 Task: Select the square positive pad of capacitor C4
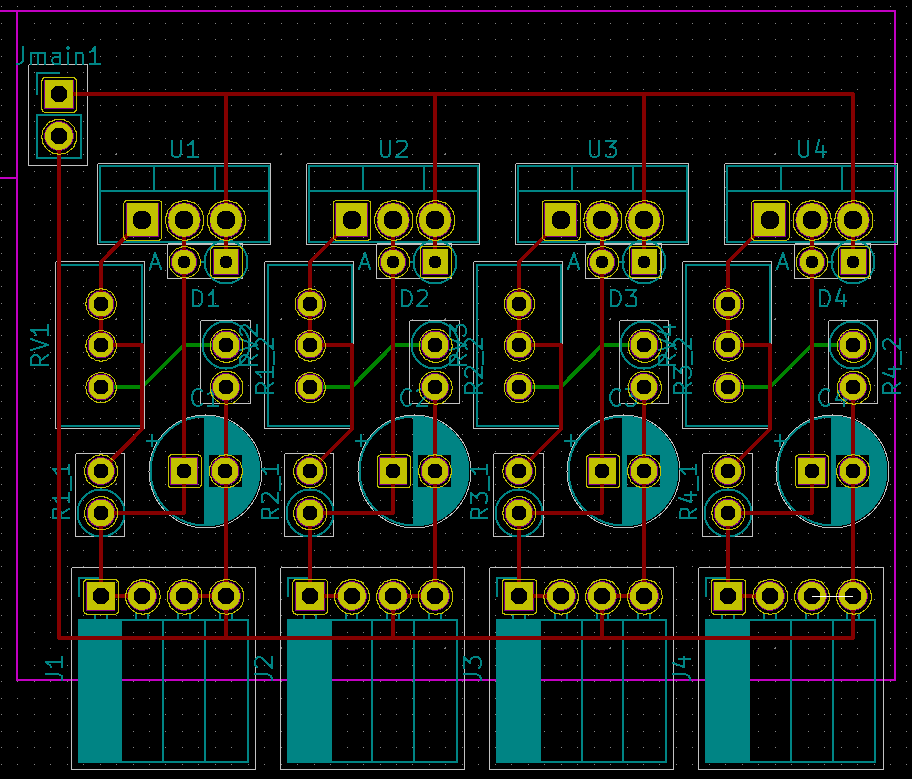(x=811, y=471)
